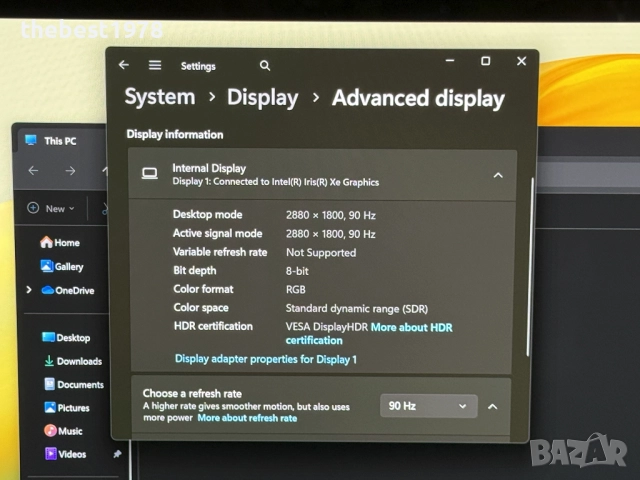The image size is (640, 480).
Task: Click the More about refresh rate link
Action: tap(247, 418)
